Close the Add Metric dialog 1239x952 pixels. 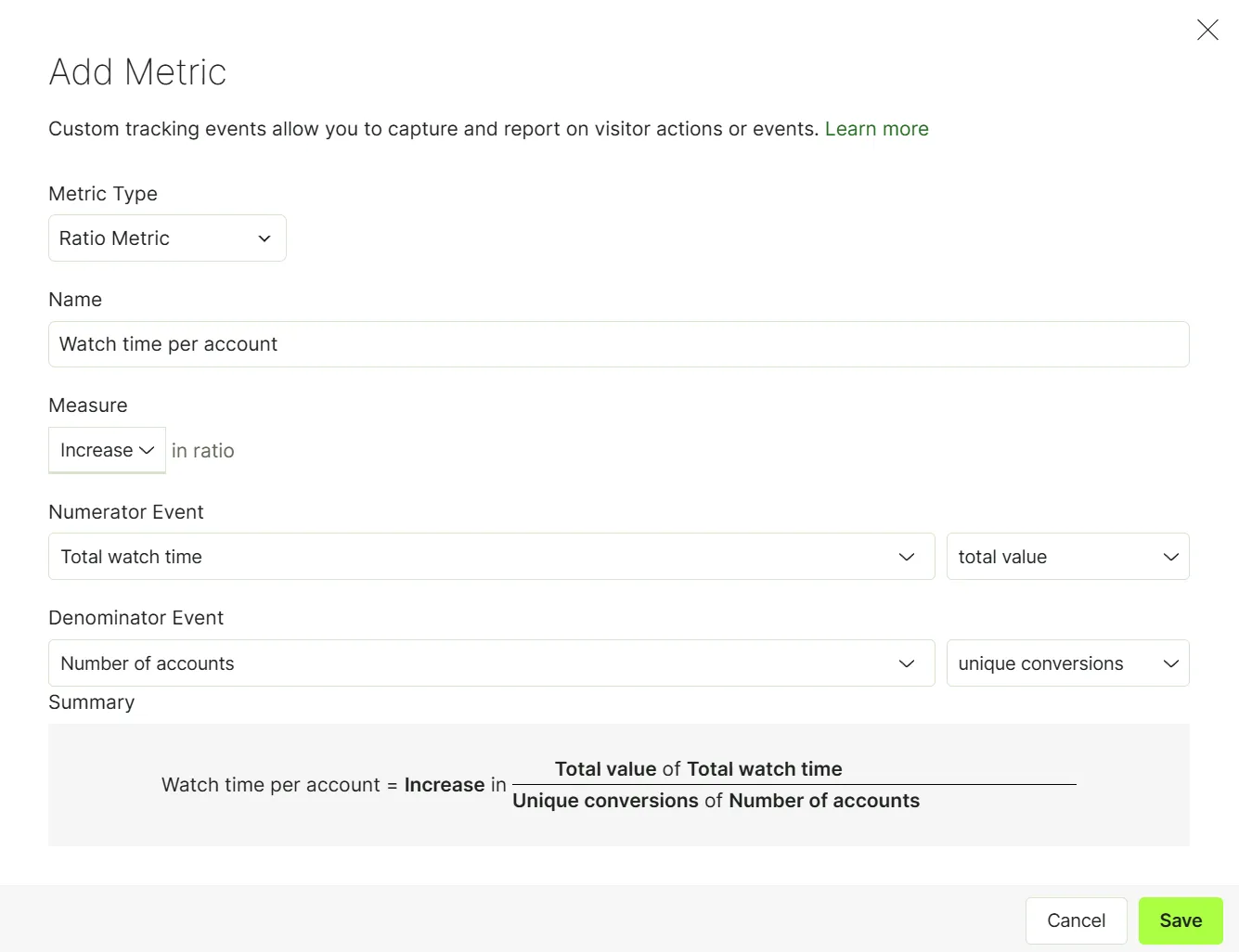pos(1207,30)
